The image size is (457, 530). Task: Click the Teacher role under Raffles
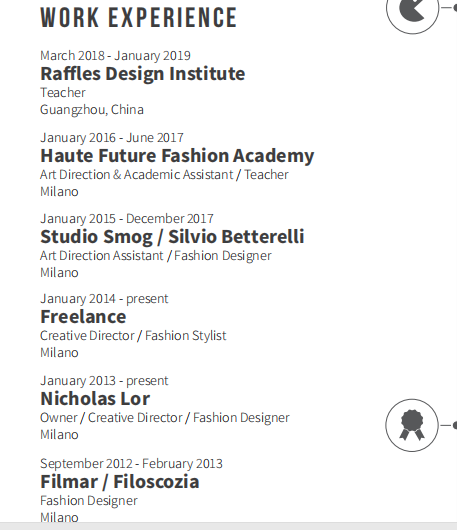pyautogui.click(x=63, y=93)
